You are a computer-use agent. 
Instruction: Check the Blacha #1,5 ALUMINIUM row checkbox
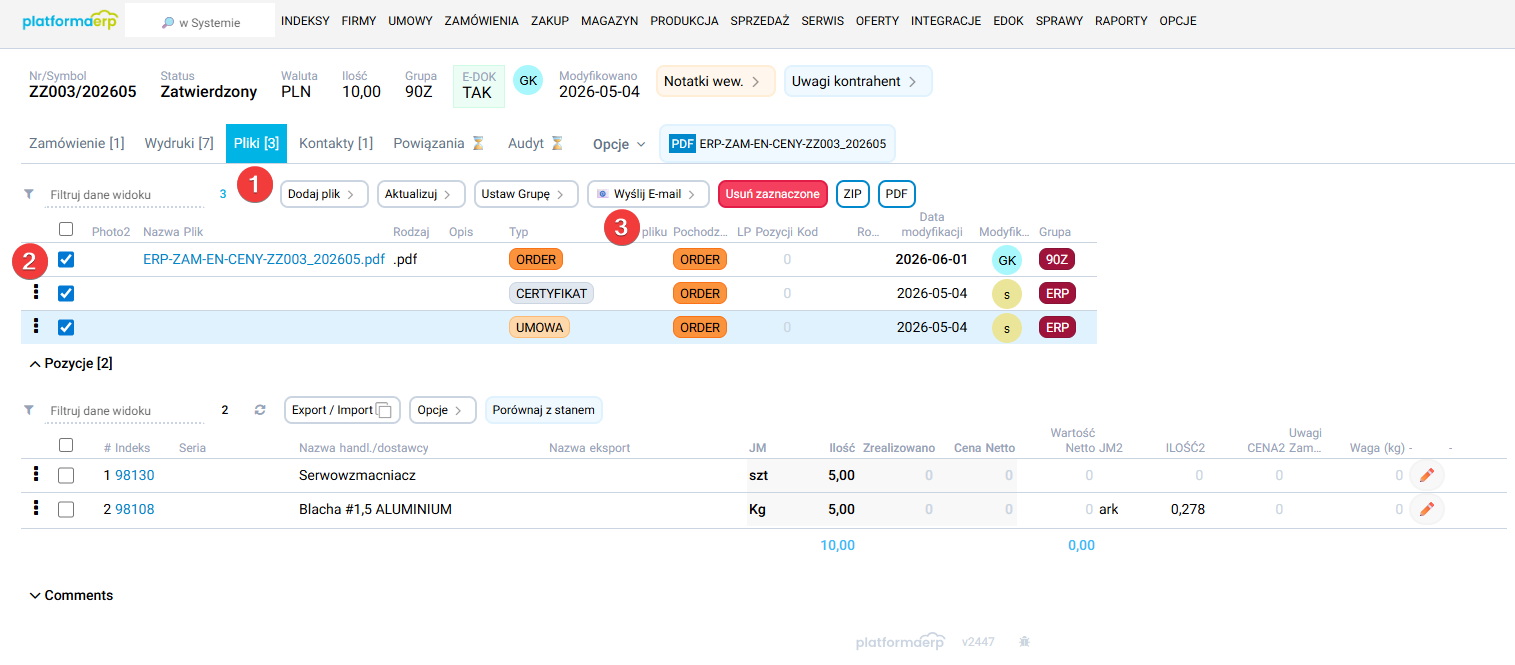click(66, 509)
